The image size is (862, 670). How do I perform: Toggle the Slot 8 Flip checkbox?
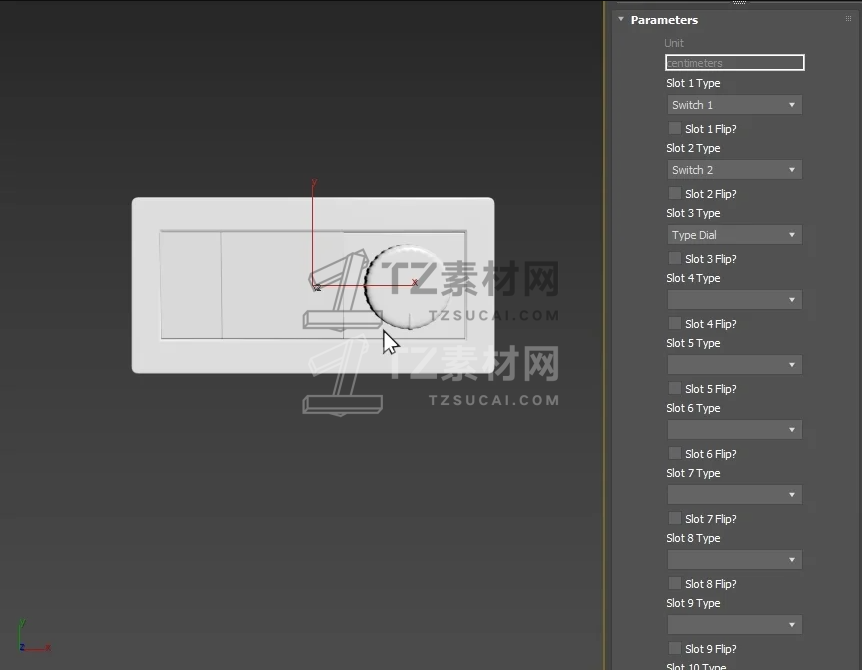[675, 584]
